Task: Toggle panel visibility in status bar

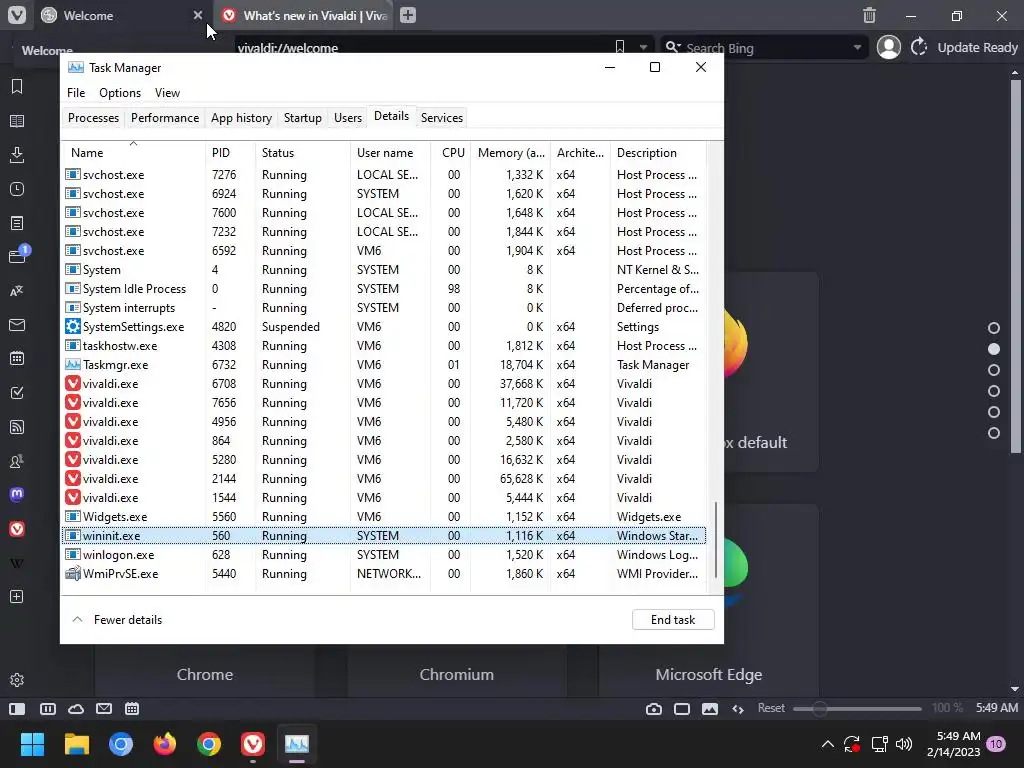Action: click(x=17, y=709)
